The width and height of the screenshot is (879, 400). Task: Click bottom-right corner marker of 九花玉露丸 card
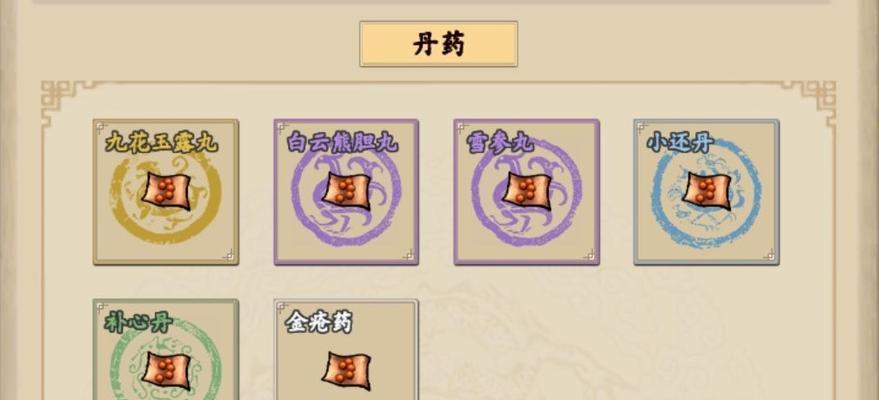click(228, 255)
